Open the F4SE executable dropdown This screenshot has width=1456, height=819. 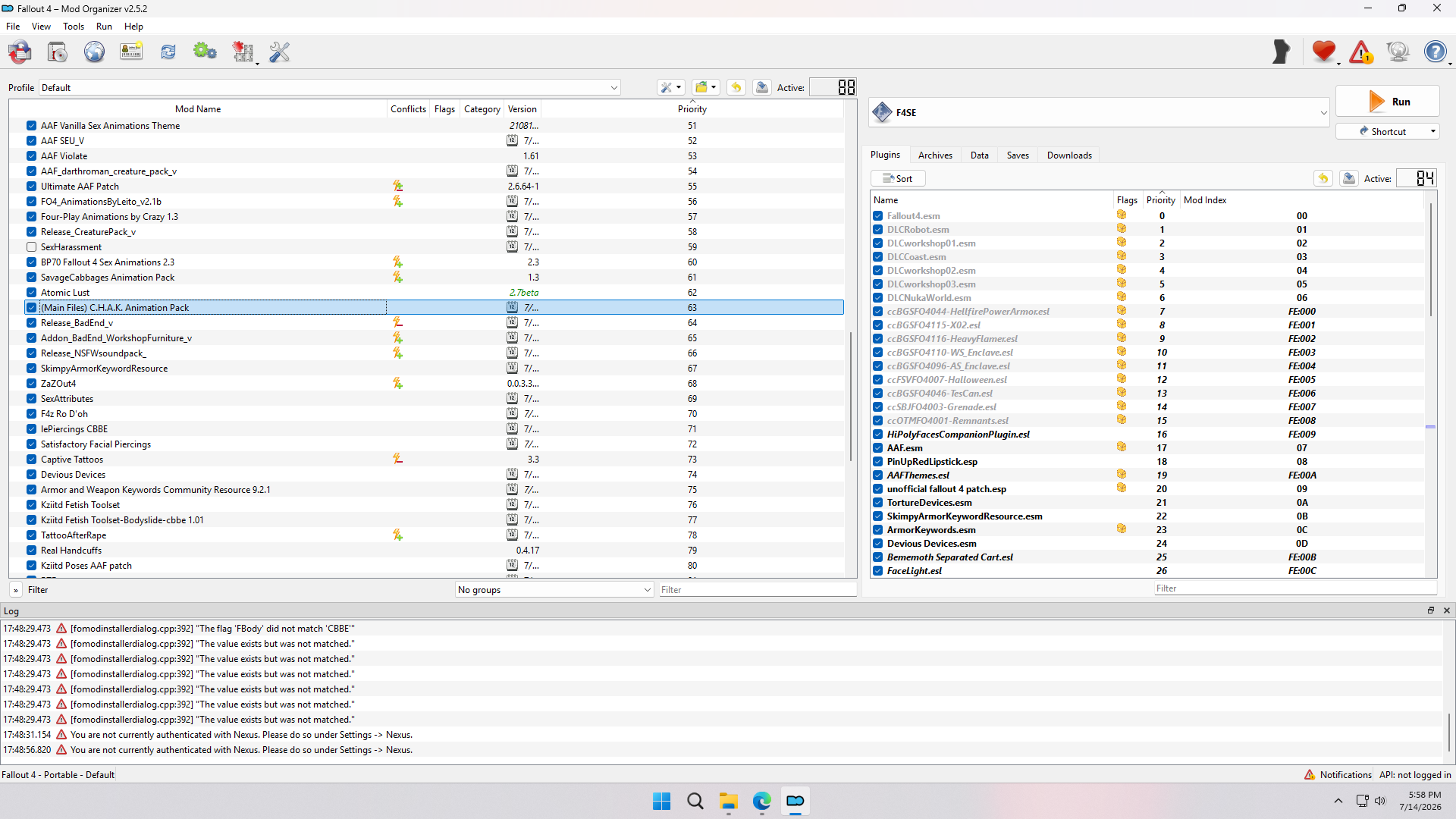1100,112
